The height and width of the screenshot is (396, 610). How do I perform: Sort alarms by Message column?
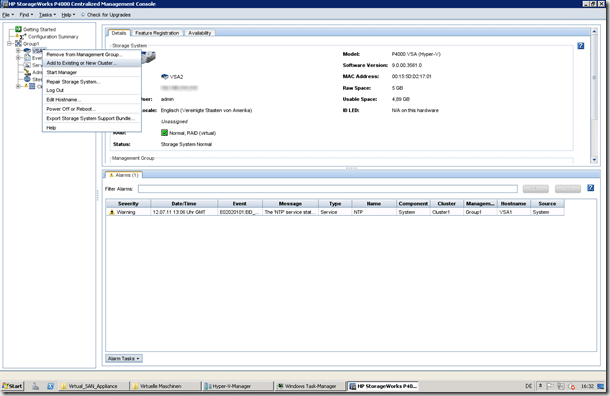click(x=290, y=203)
